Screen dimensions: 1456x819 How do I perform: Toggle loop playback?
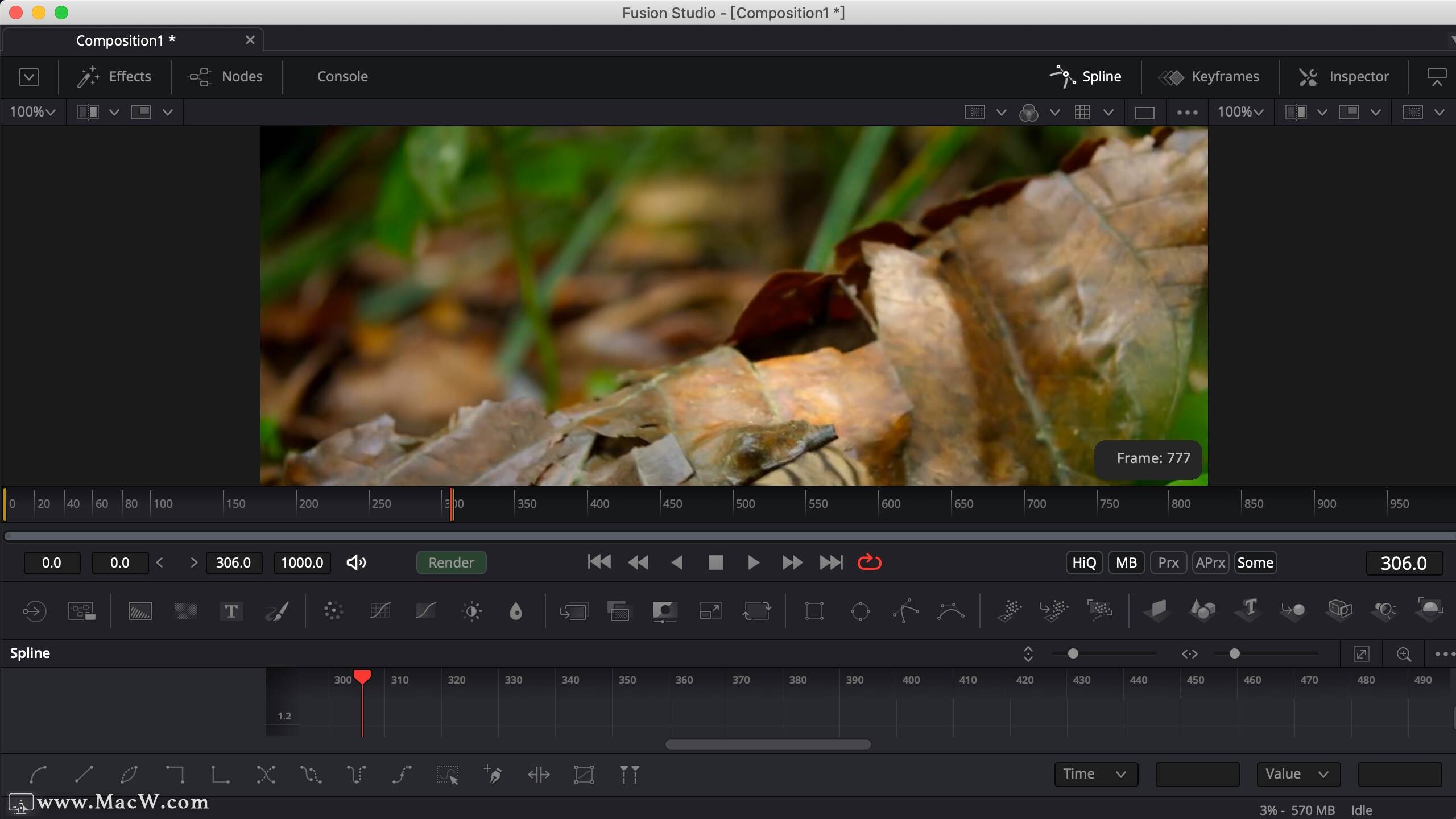pos(868,562)
